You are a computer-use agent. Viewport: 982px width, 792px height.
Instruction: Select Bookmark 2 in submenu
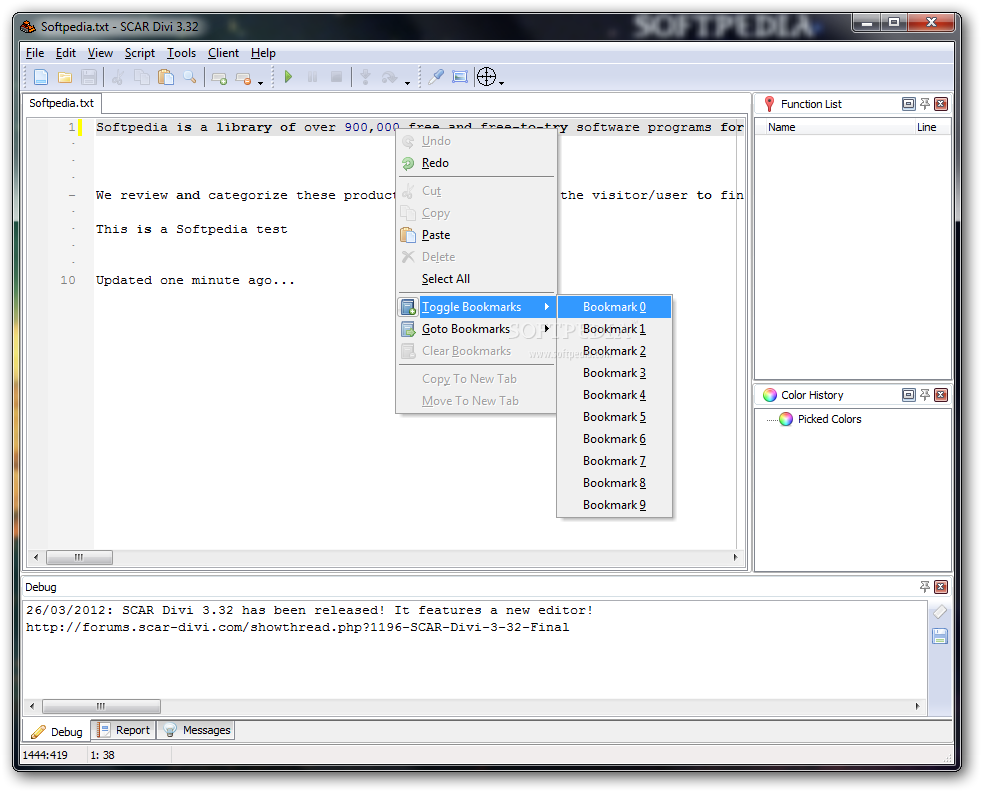pyautogui.click(x=614, y=351)
